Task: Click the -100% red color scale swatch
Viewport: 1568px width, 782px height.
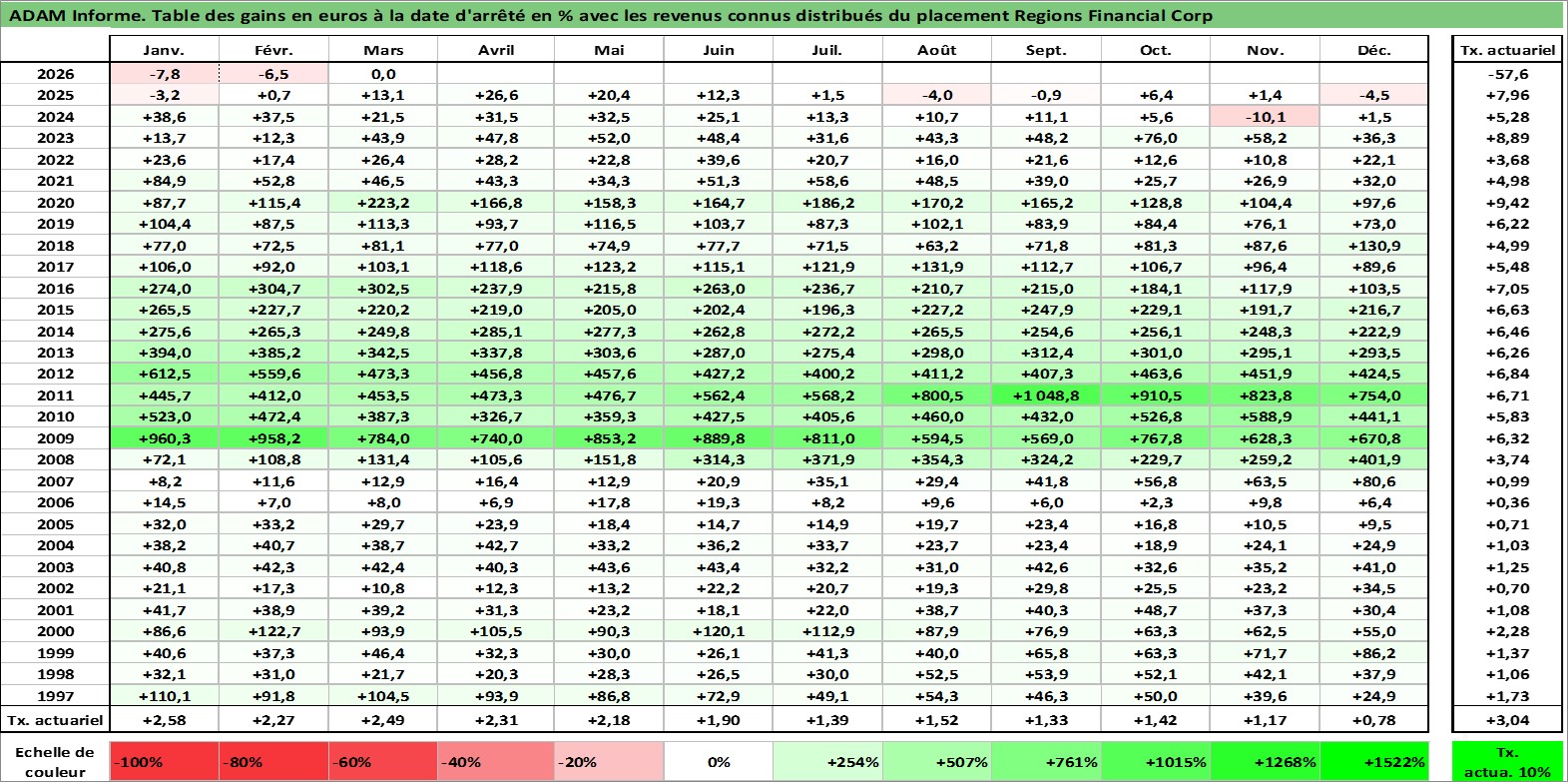Action: (165, 762)
